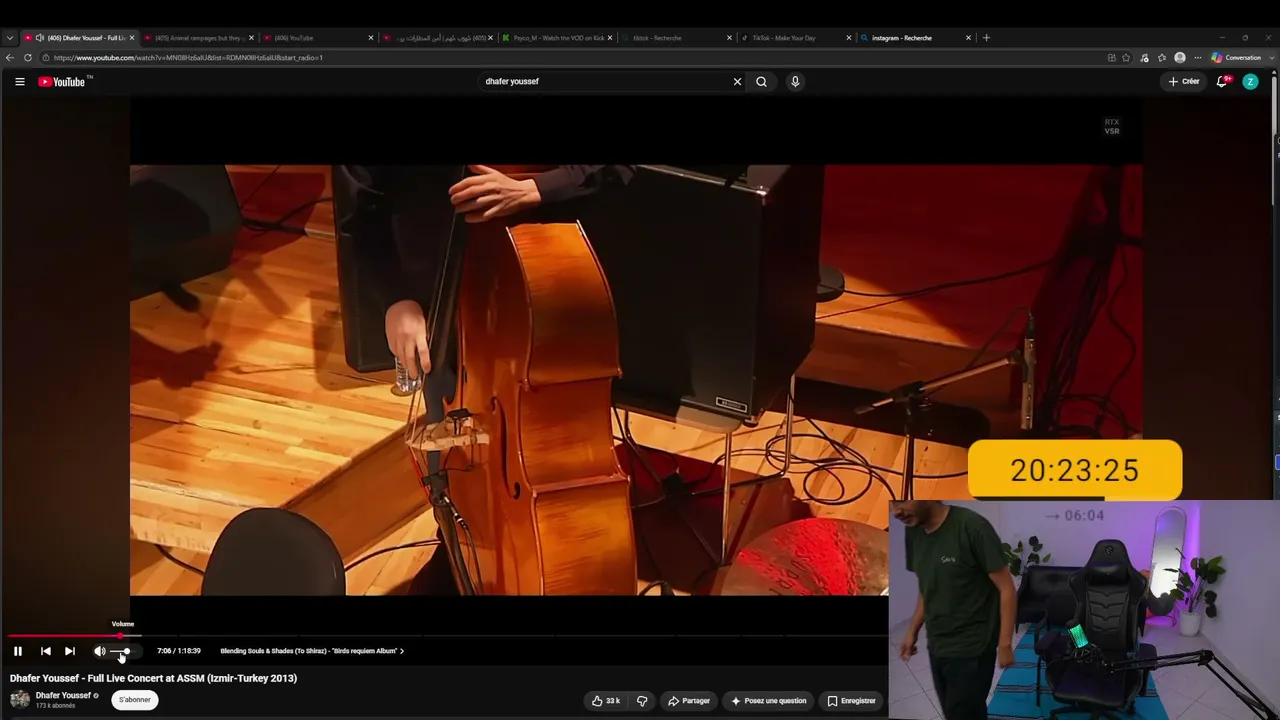The image size is (1280, 720).
Task: Click the video title text
Action: click(153, 678)
